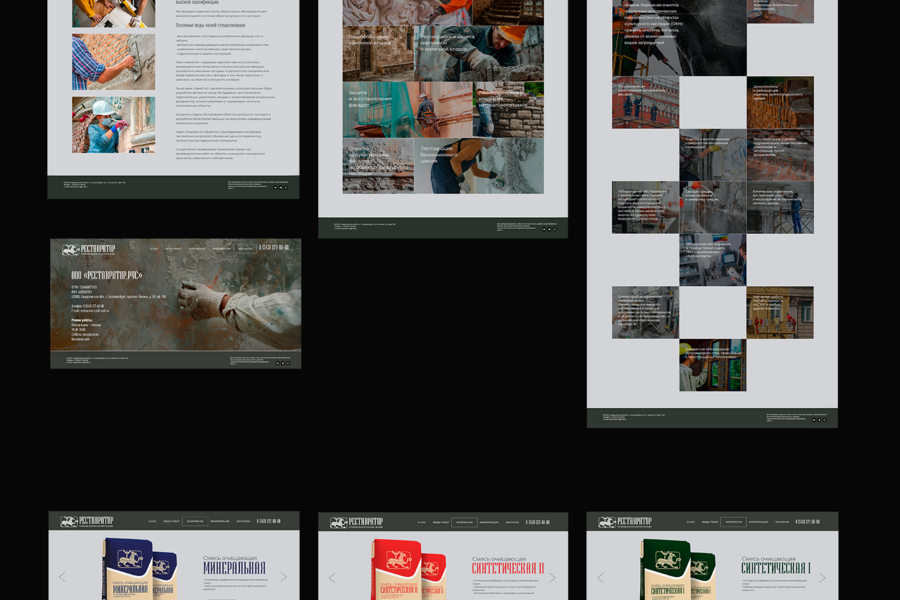Click Минеральная product title
This screenshot has width=900, height=600.
coord(234,568)
